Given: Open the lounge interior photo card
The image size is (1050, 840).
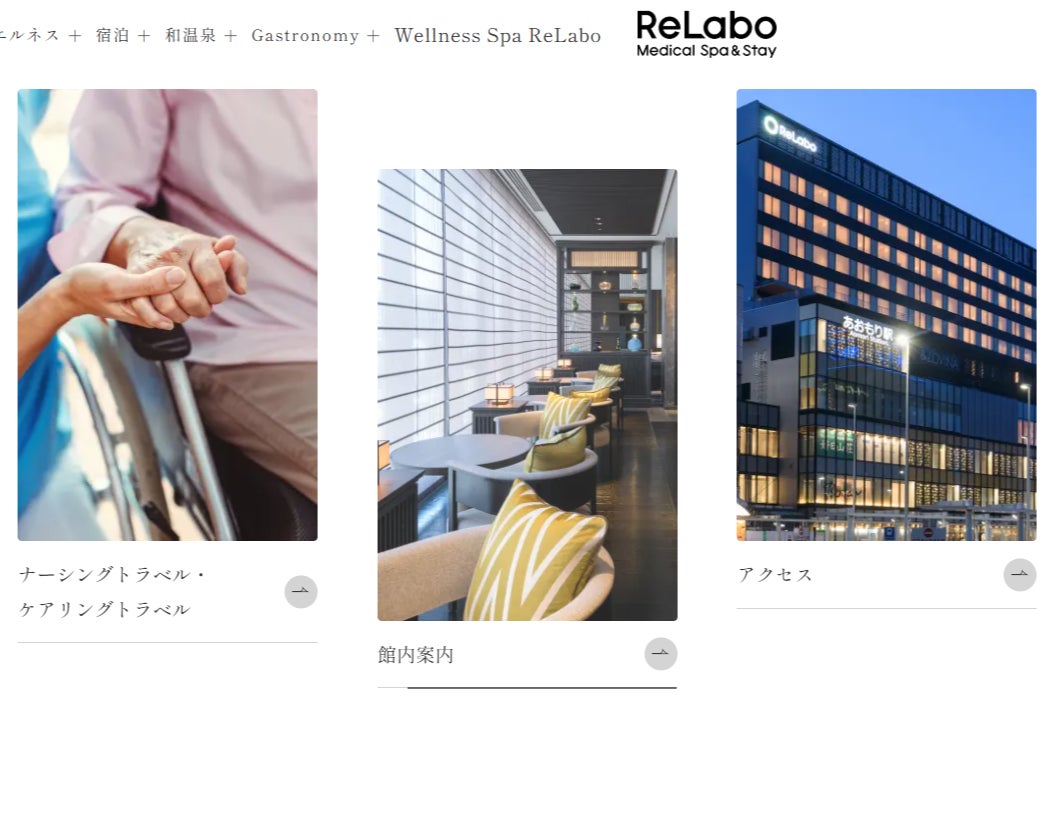Looking at the screenshot, I should [527, 395].
